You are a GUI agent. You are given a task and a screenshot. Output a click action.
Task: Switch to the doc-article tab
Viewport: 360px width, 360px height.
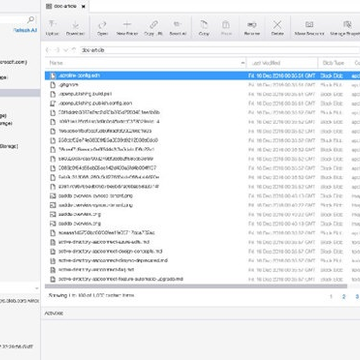tap(65, 6)
